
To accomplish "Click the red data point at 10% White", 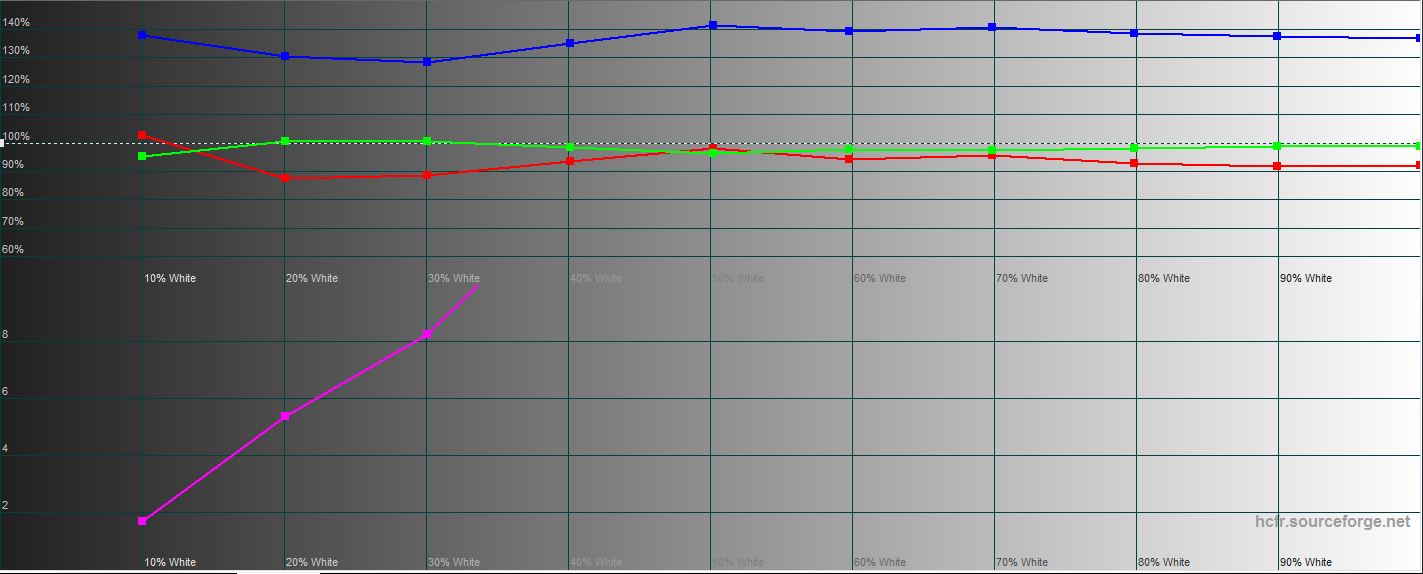I will click(x=142, y=135).
